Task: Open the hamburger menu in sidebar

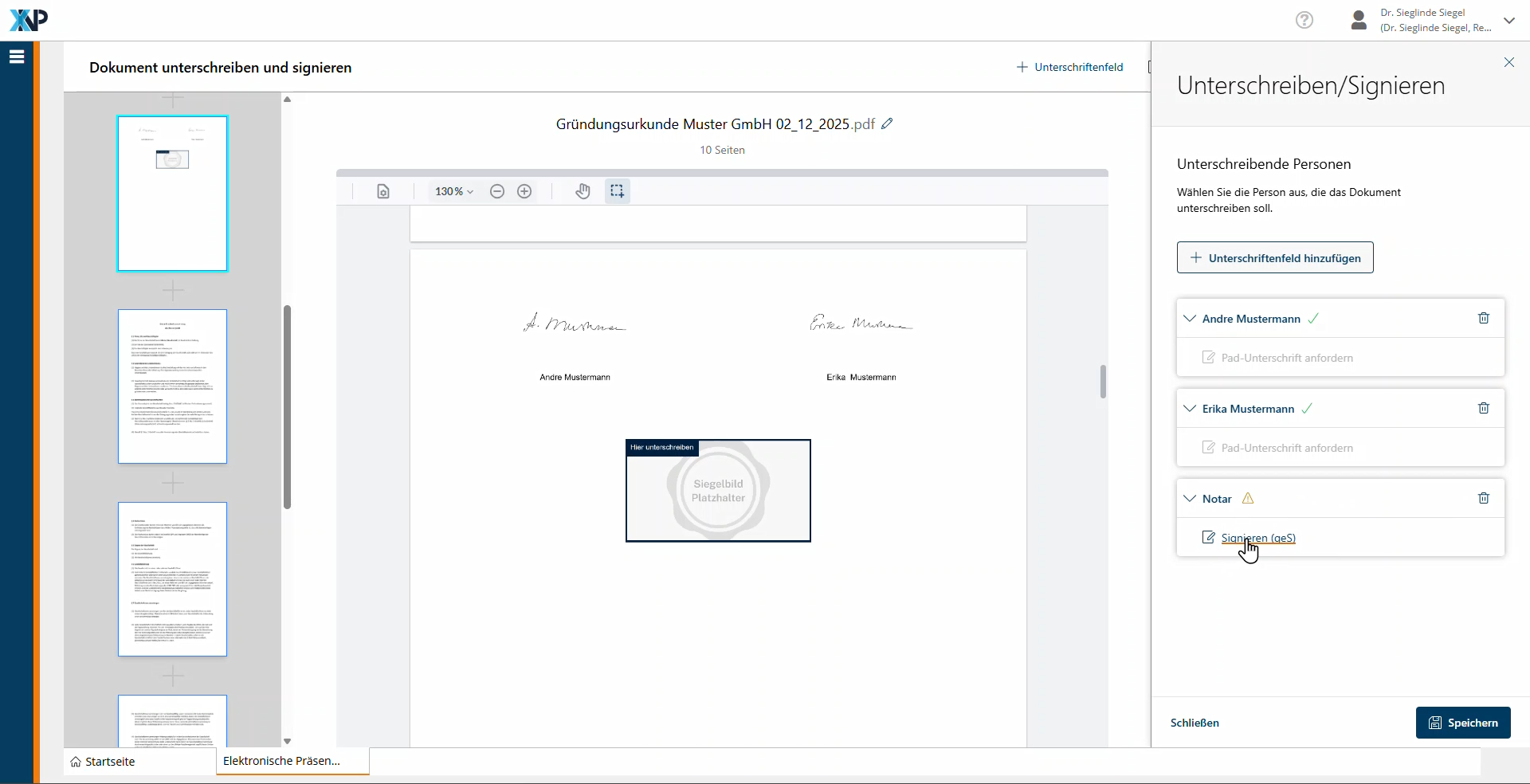Action: [17, 57]
